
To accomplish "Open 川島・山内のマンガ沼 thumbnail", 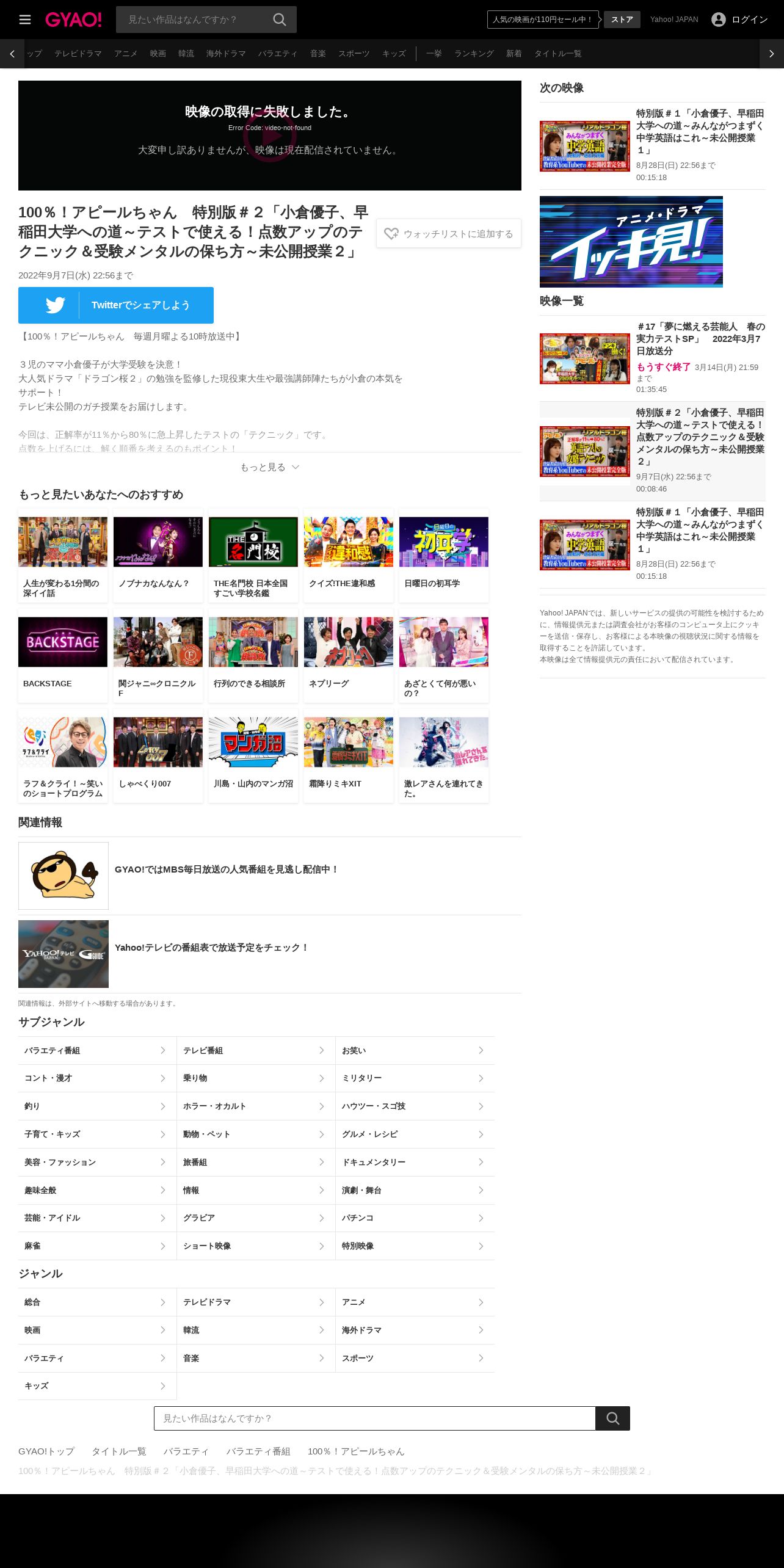I will [253, 742].
